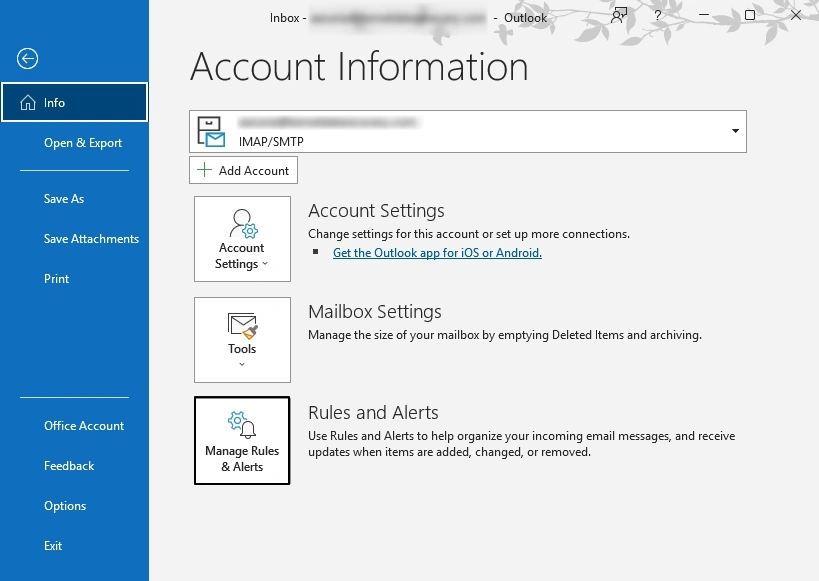Open the Info tab

tap(75, 102)
